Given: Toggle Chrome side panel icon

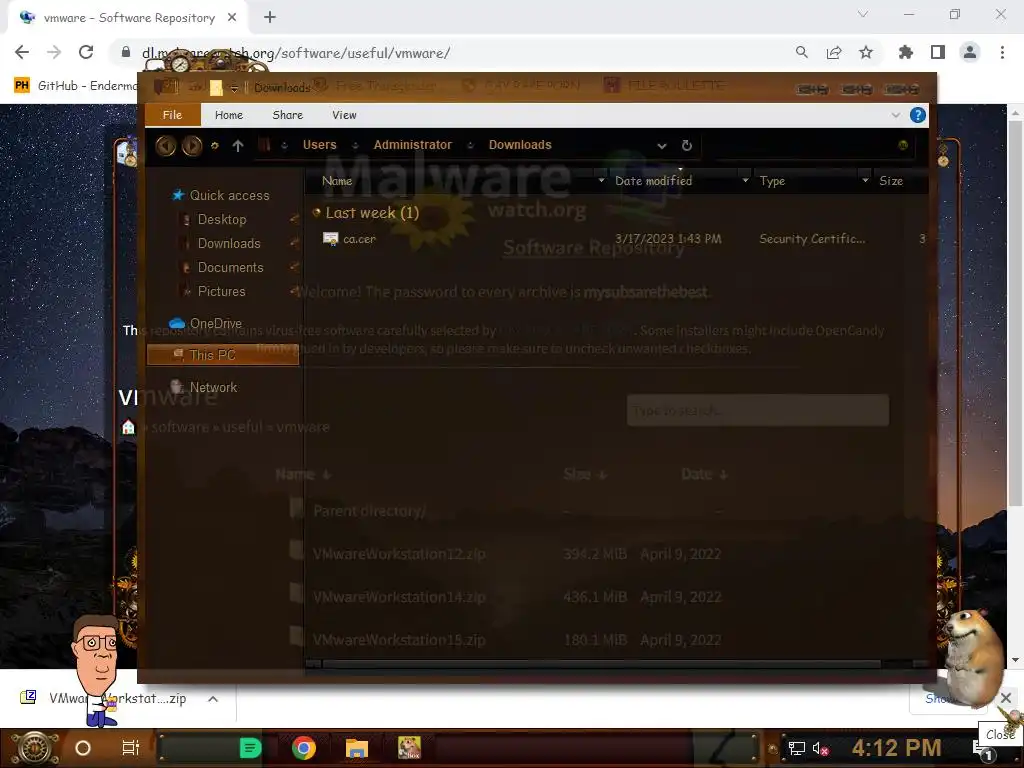Looking at the screenshot, I should coord(938,52).
